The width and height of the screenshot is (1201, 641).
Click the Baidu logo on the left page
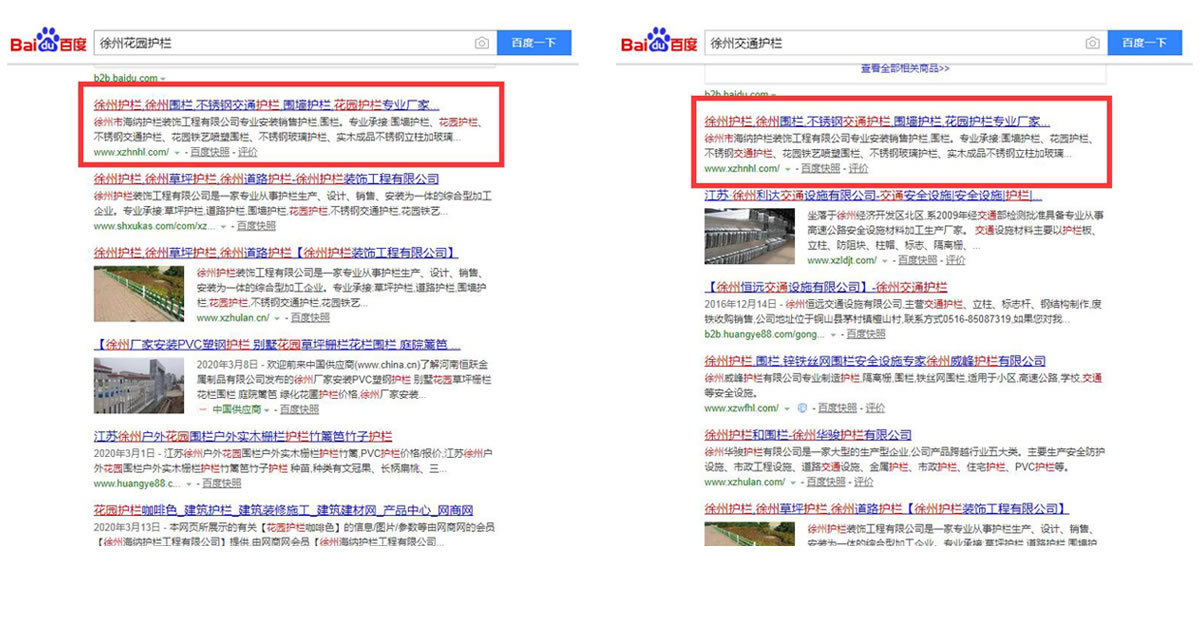coord(47,44)
